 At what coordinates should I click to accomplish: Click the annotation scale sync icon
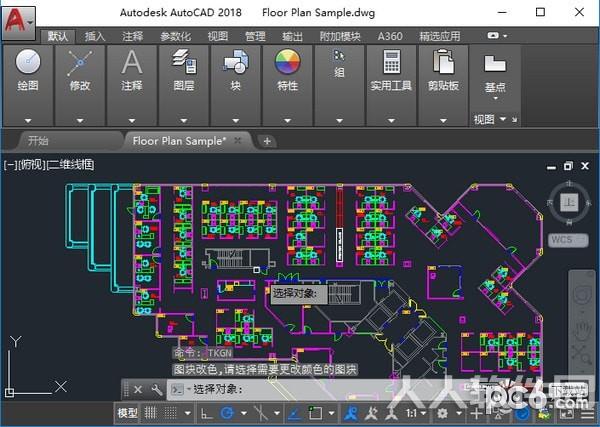(391, 413)
